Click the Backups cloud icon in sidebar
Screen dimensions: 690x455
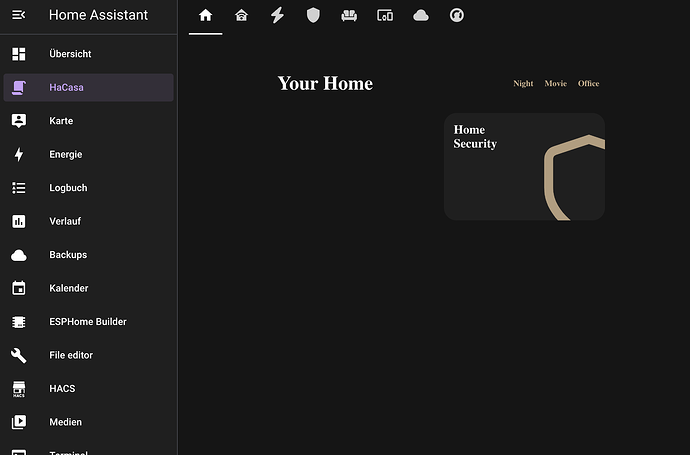tap(18, 255)
